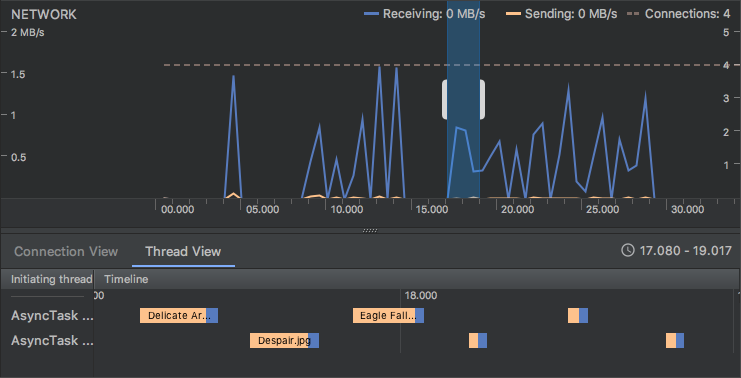Viewport: 741px width, 378px height.
Task: Click the 20.000 mark on timeline axis
Action: coord(517,209)
